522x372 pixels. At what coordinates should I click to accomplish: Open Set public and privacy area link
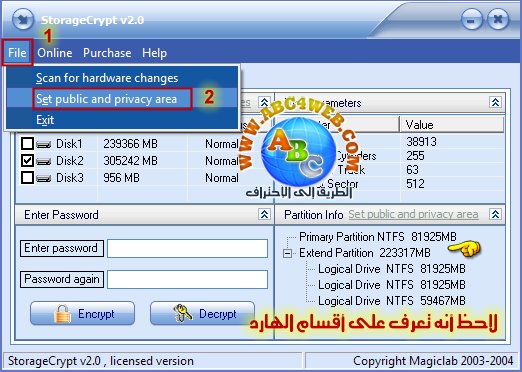(x=413, y=214)
